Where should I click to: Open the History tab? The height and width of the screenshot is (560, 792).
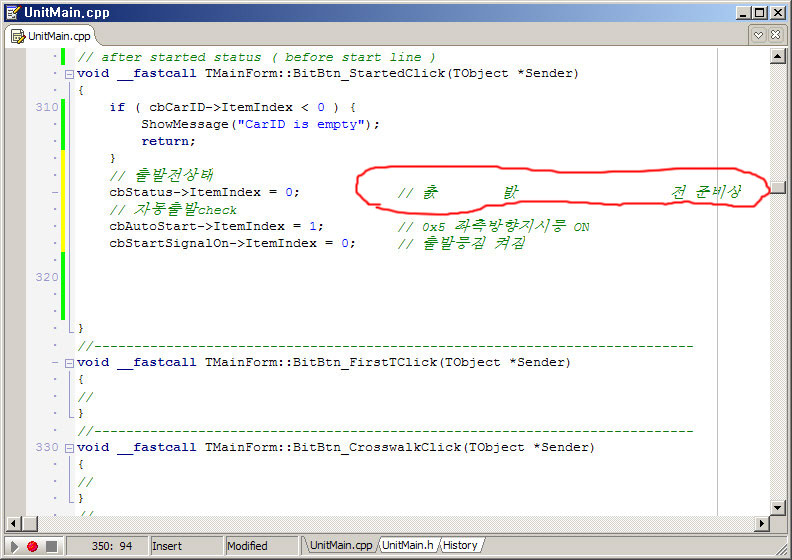point(460,545)
